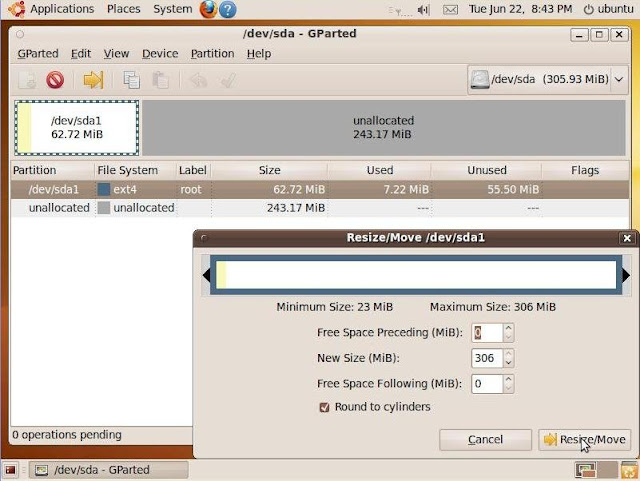The height and width of the screenshot is (481, 640).
Task: Increase Free Space Preceding value
Action: (508, 328)
